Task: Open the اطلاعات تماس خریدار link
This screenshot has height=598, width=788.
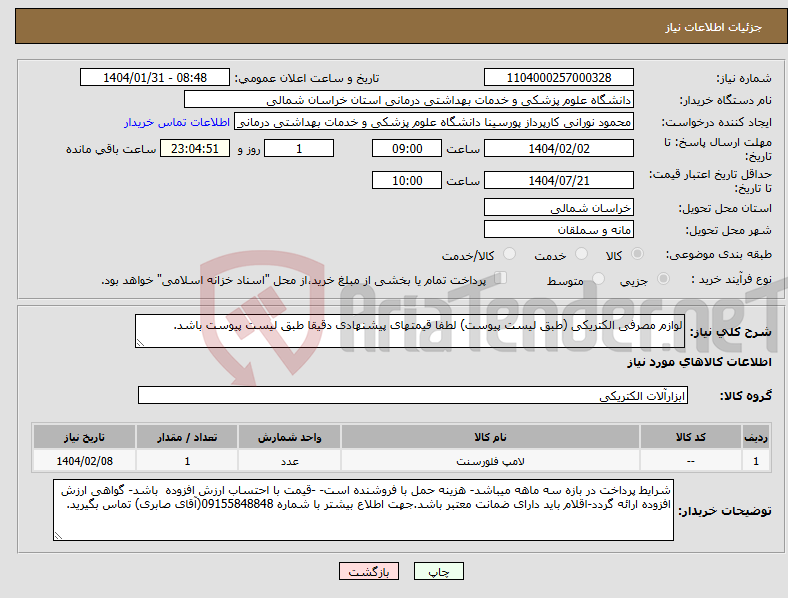Action: click(x=177, y=122)
